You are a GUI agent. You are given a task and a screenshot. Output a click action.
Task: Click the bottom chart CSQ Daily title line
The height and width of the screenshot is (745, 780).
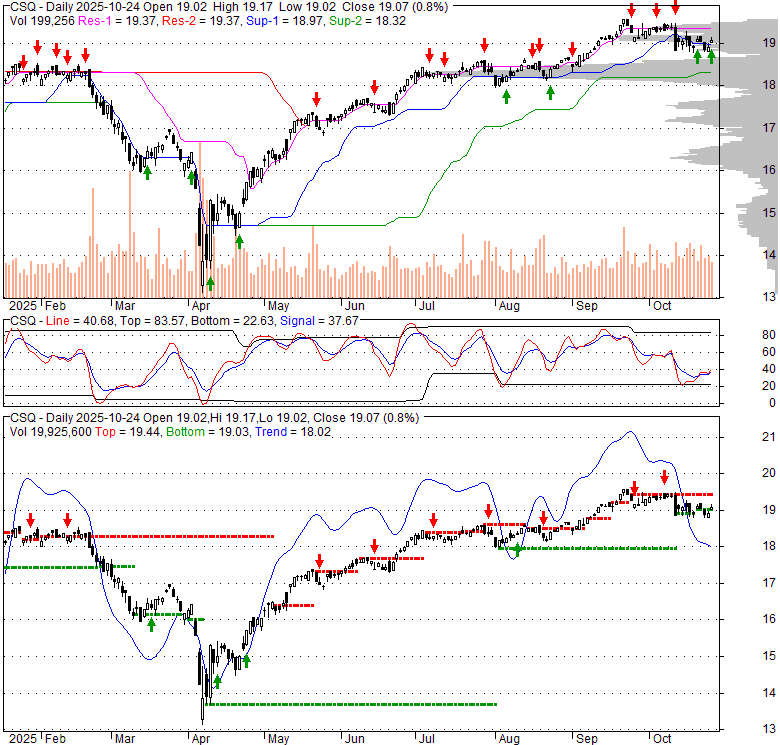coord(214,418)
